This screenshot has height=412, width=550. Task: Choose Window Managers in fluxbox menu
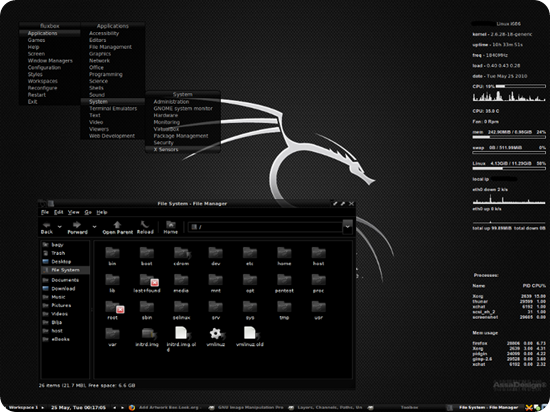coord(50,61)
